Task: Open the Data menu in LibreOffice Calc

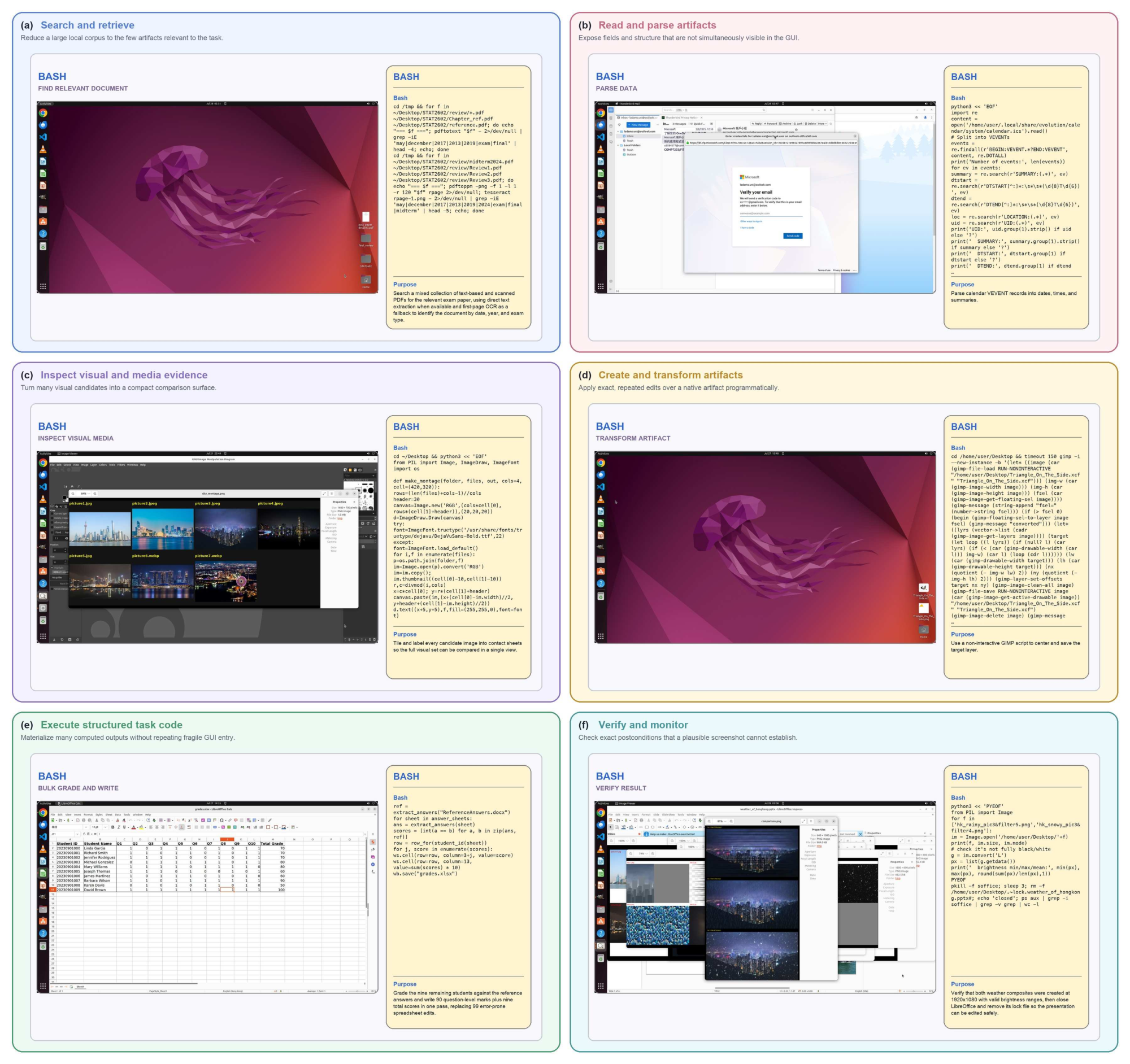Action: coord(118,814)
